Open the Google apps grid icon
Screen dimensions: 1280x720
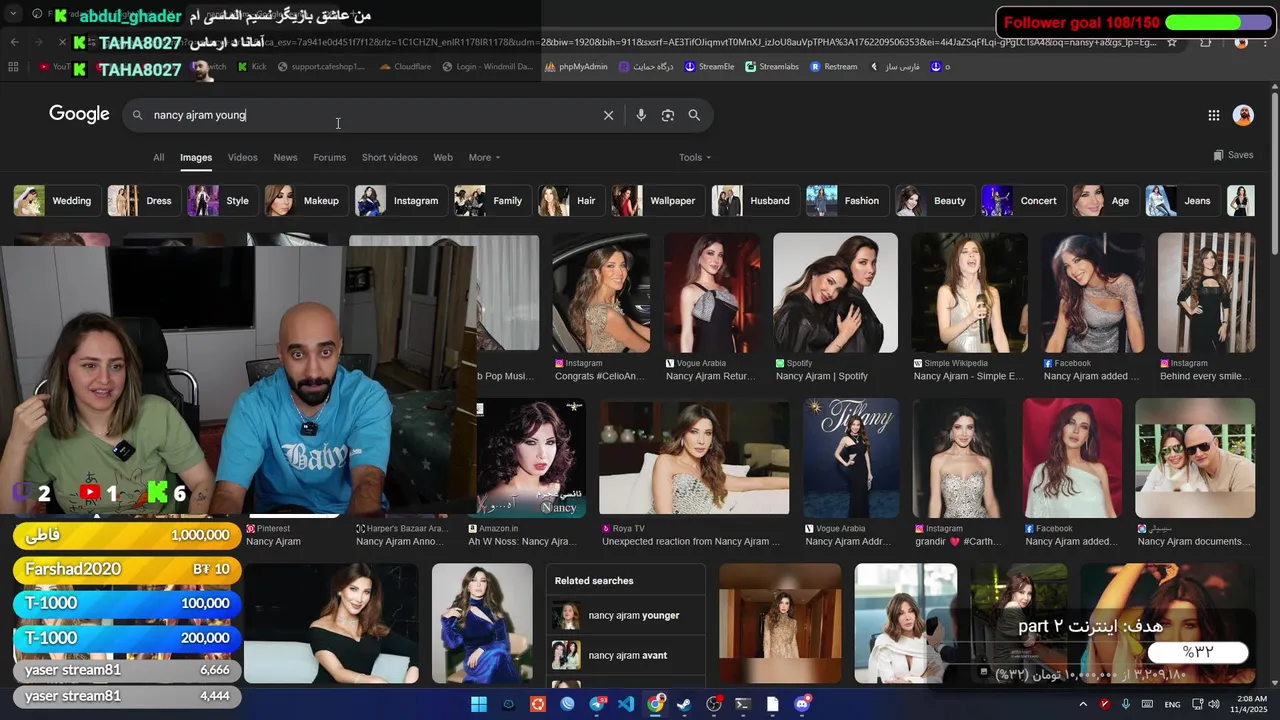click(1214, 115)
